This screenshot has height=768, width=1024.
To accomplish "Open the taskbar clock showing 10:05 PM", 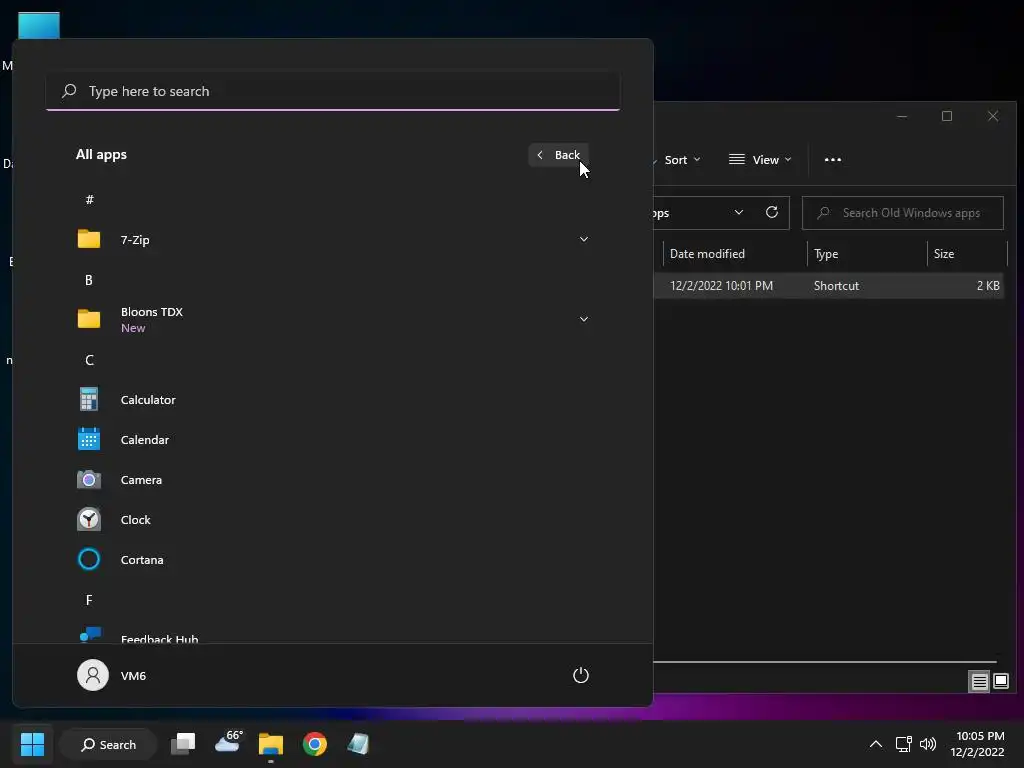I will point(978,744).
